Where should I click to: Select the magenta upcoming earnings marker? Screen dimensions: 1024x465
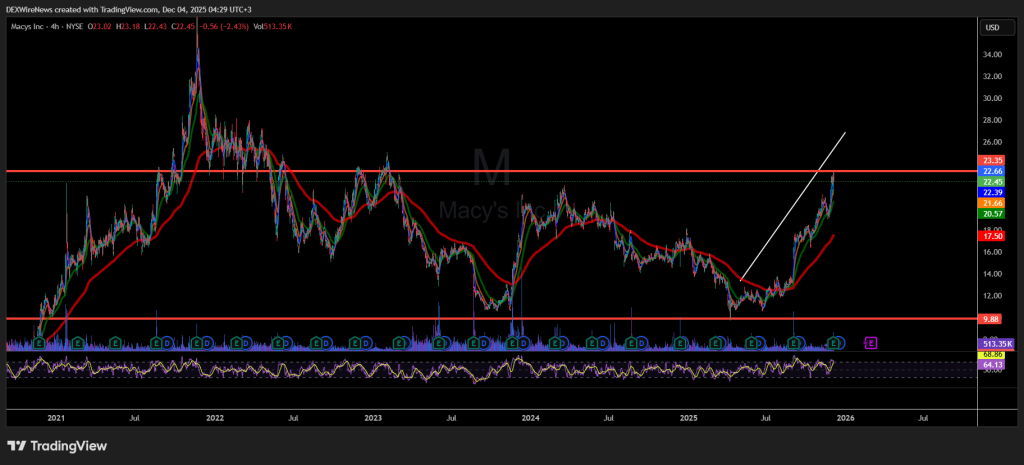click(x=871, y=342)
